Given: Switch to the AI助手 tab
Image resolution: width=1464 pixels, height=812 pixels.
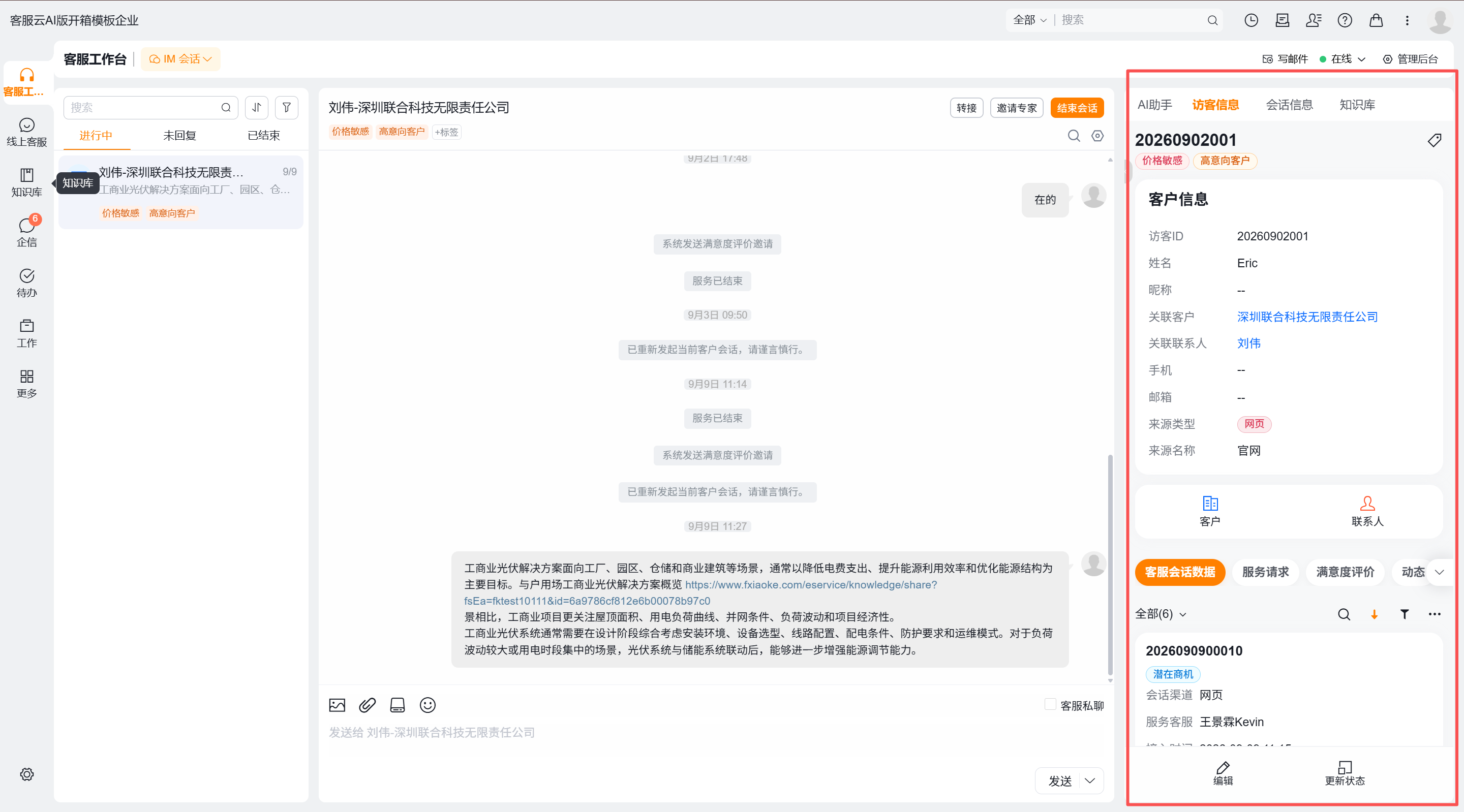Looking at the screenshot, I should point(1155,105).
